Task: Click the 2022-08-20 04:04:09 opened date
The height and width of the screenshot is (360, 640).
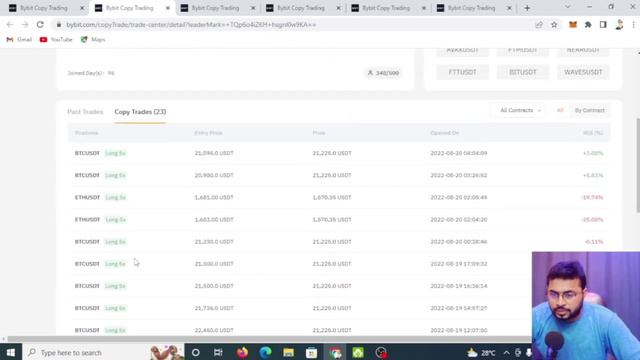Action: [x=459, y=153]
